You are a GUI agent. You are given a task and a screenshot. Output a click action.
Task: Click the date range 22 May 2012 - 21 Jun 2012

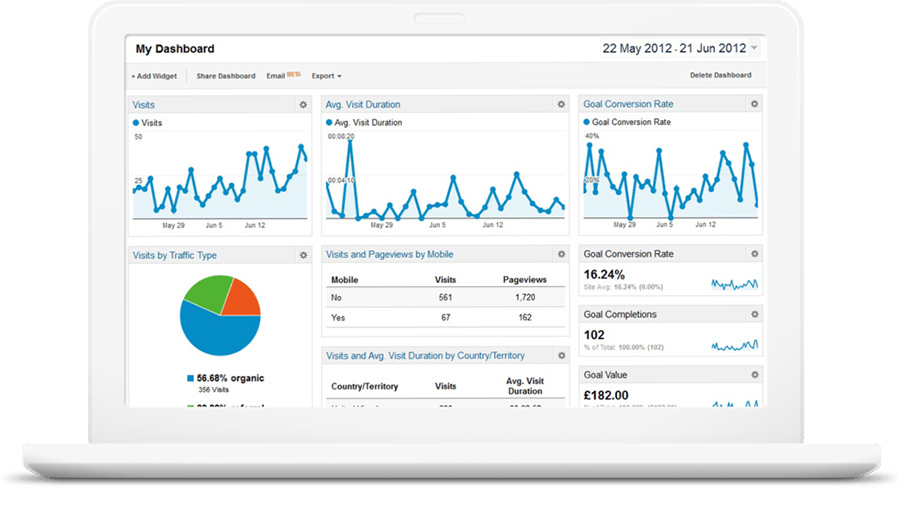[x=674, y=48]
